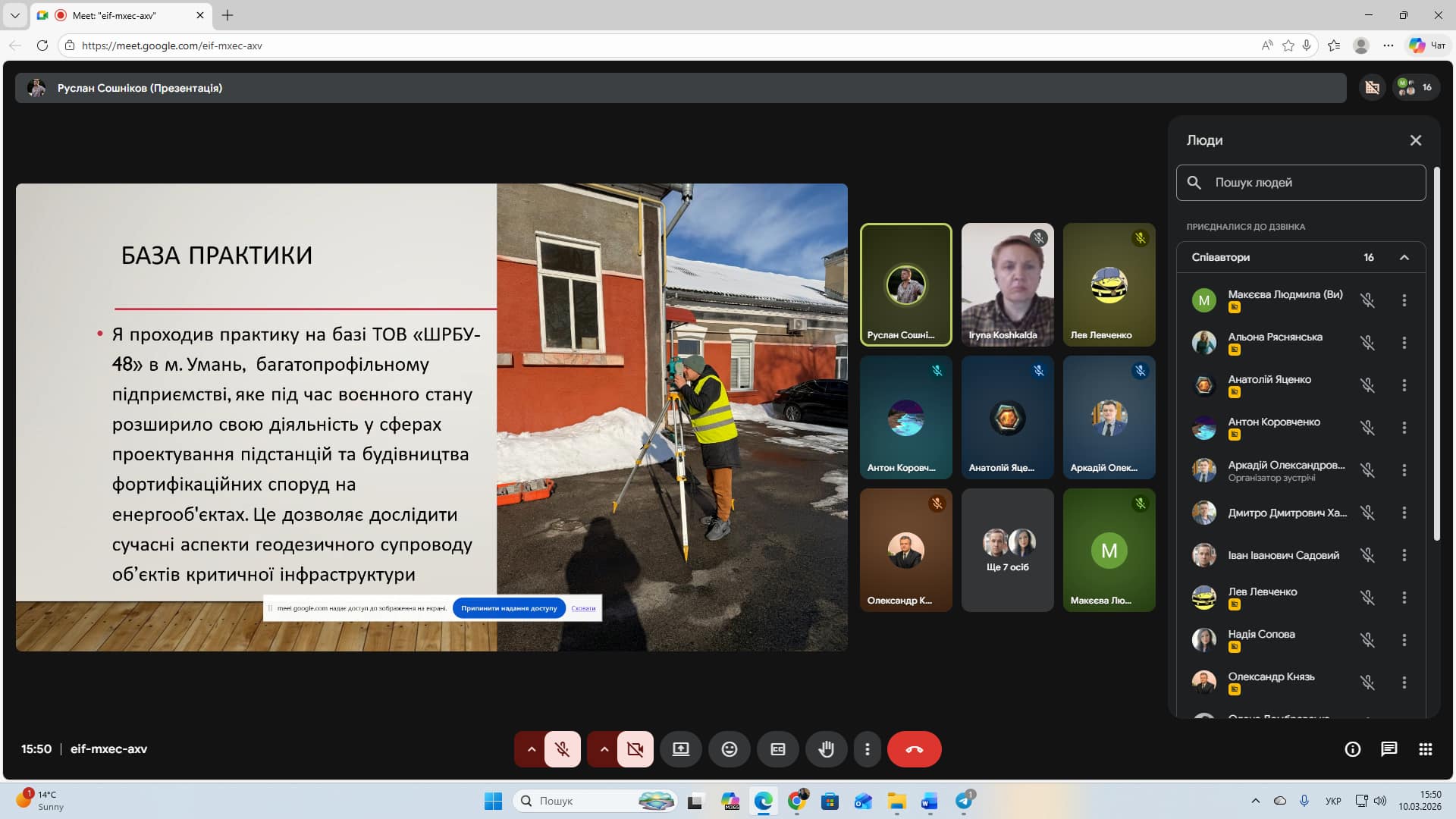Viewport: 1456px width, 819px height.
Task: Toggle the disabled camera button
Action: click(x=635, y=749)
